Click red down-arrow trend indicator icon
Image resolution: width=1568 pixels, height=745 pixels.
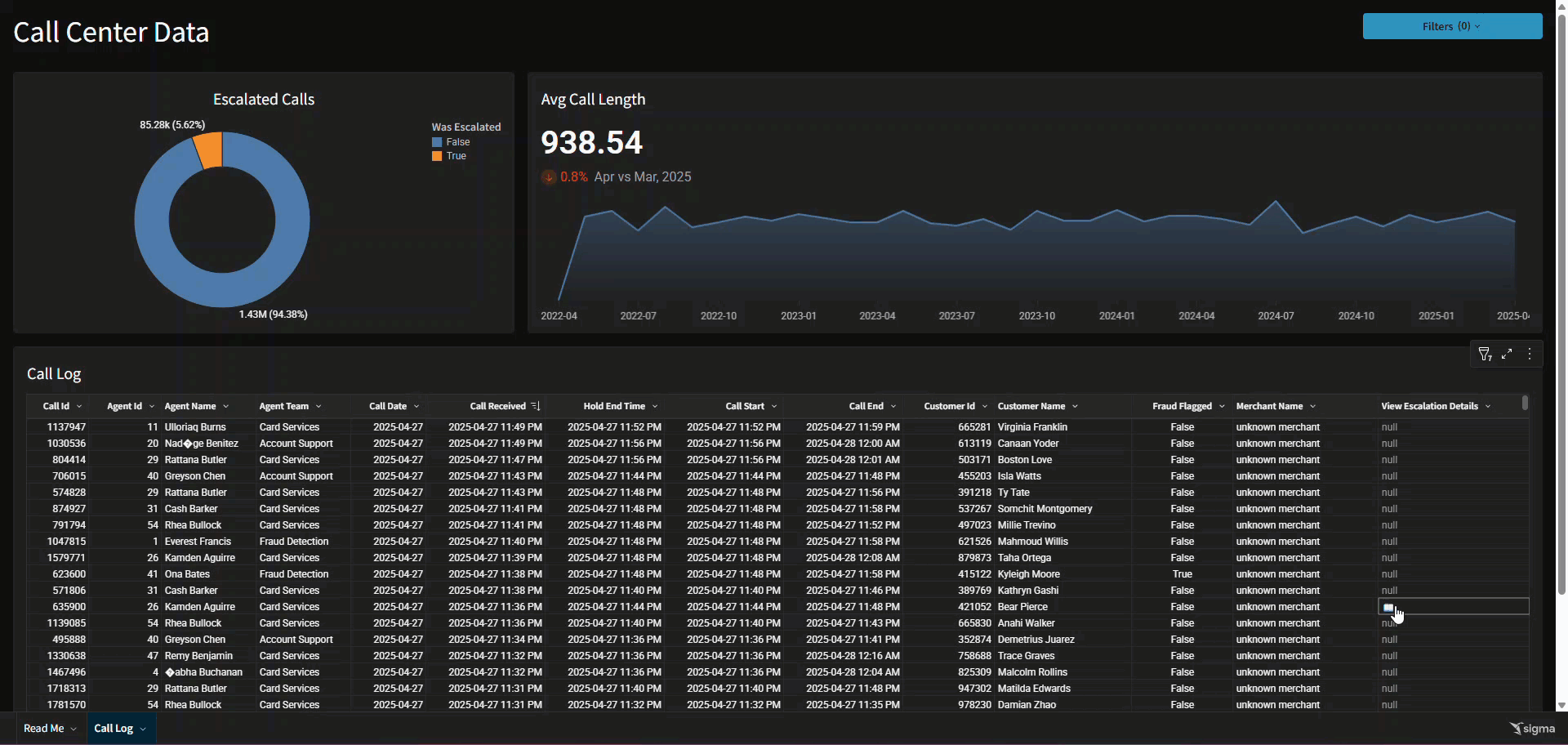(549, 177)
